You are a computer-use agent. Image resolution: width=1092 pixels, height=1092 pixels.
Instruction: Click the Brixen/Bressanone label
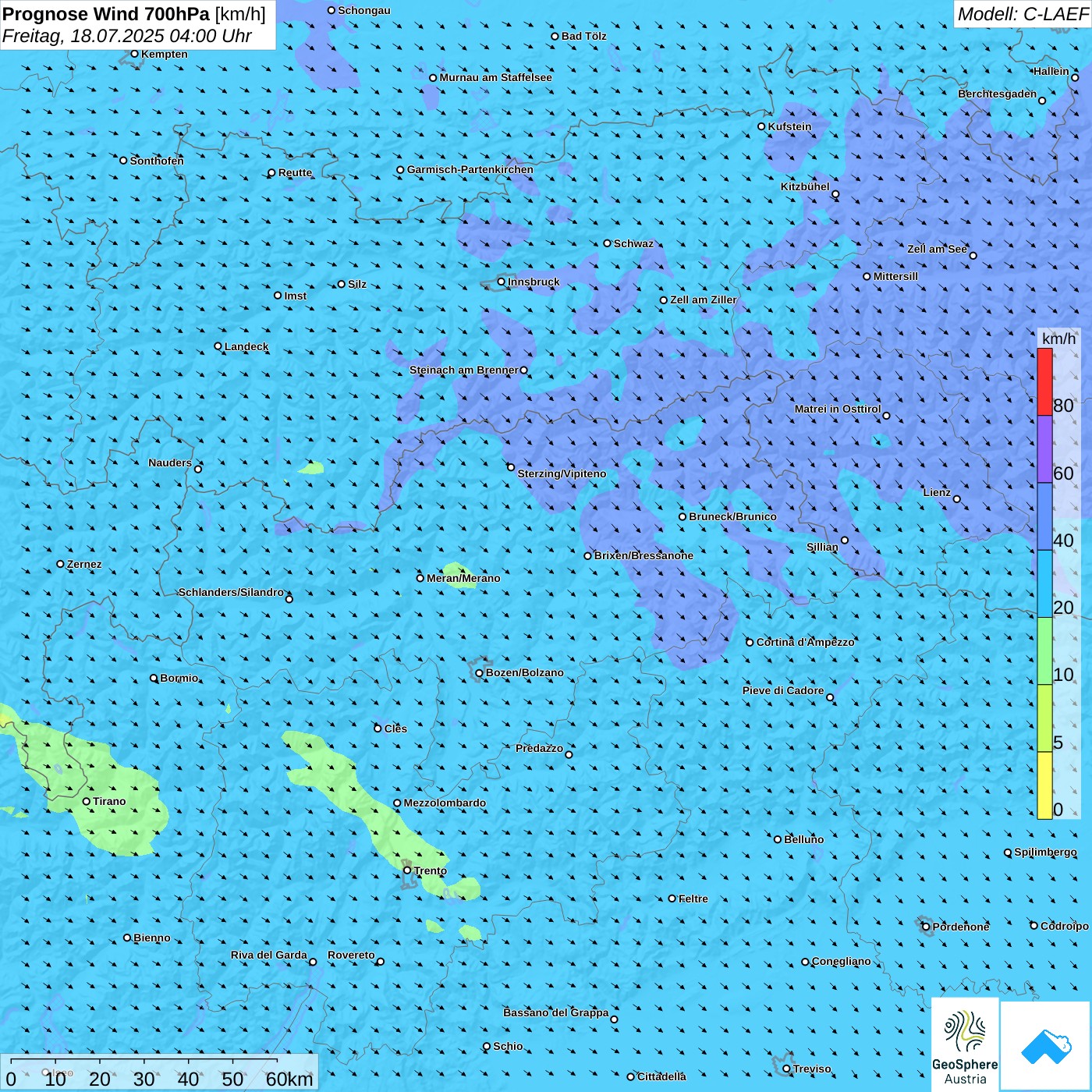click(x=643, y=555)
